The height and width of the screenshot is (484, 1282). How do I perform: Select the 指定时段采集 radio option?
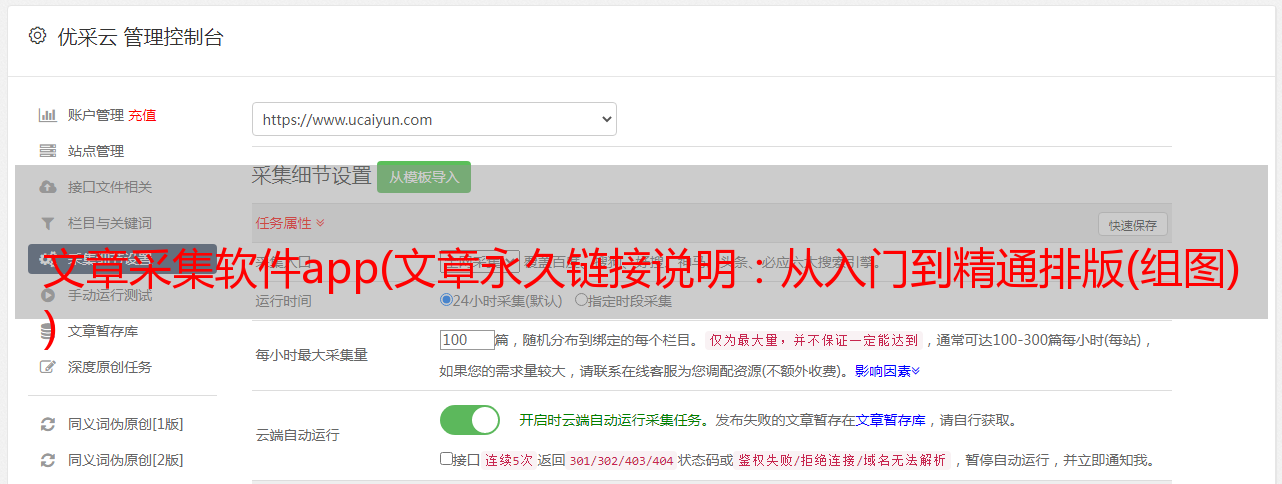[581, 299]
